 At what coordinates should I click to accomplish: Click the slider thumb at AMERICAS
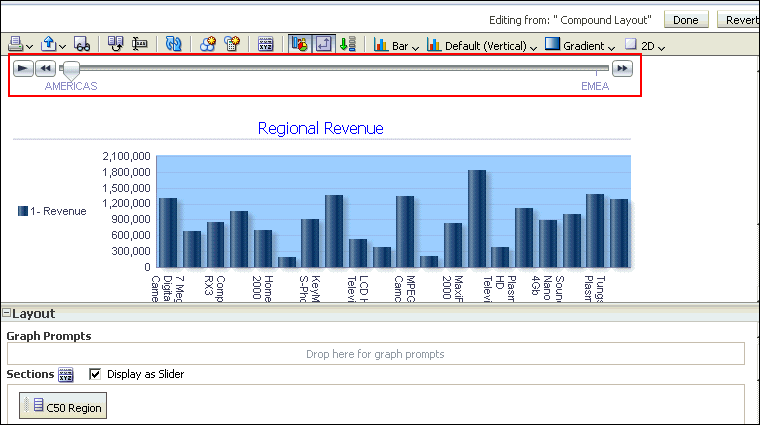tap(70, 70)
